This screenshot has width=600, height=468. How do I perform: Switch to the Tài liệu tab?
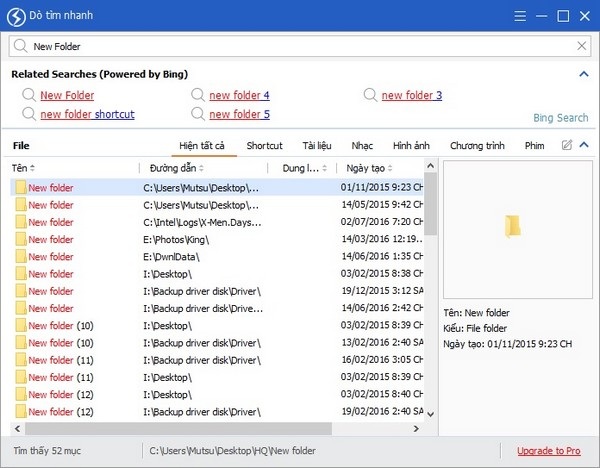pos(317,145)
